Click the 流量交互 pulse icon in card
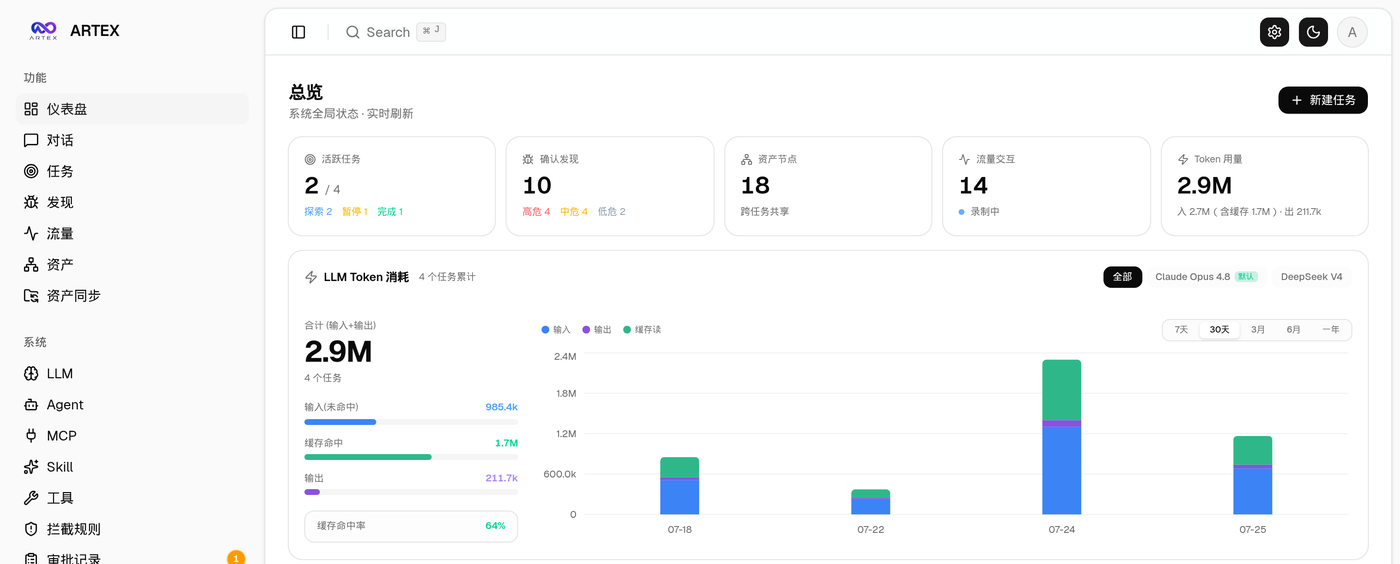This screenshot has width=1400, height=564. point(964,159)
